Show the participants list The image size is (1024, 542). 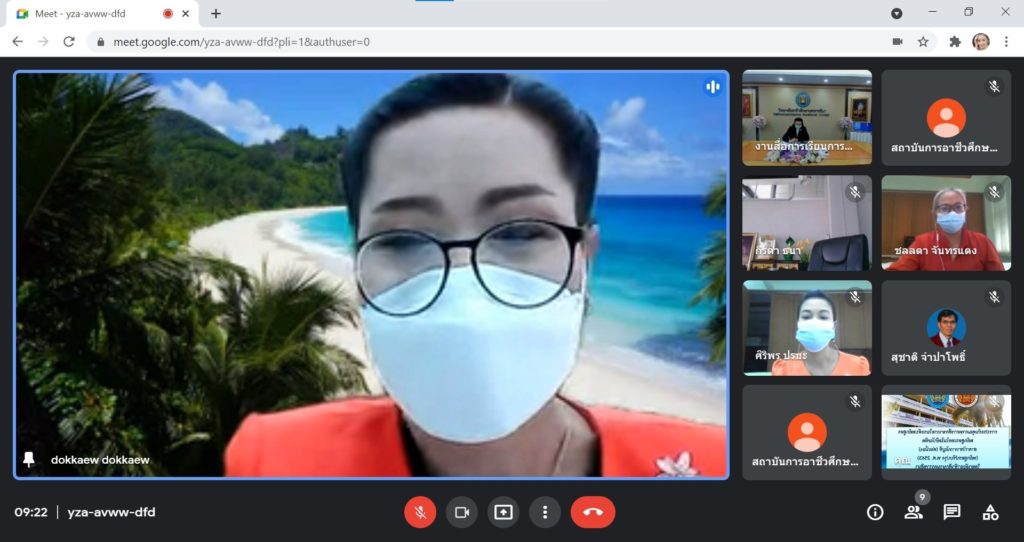click(913, 512)
